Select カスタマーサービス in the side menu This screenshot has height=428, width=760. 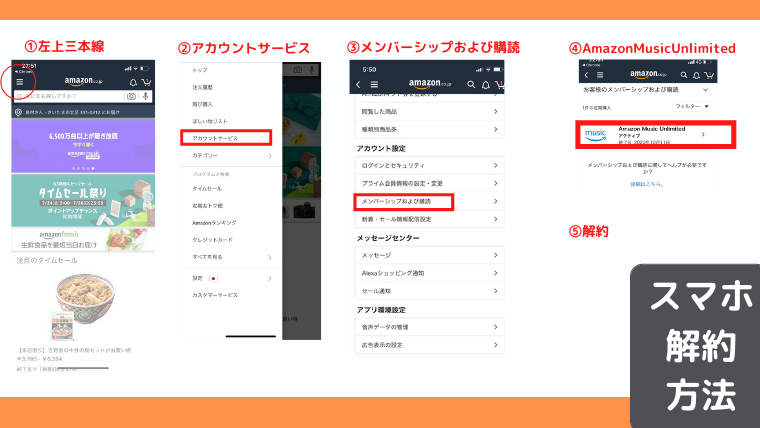point(215,295)
